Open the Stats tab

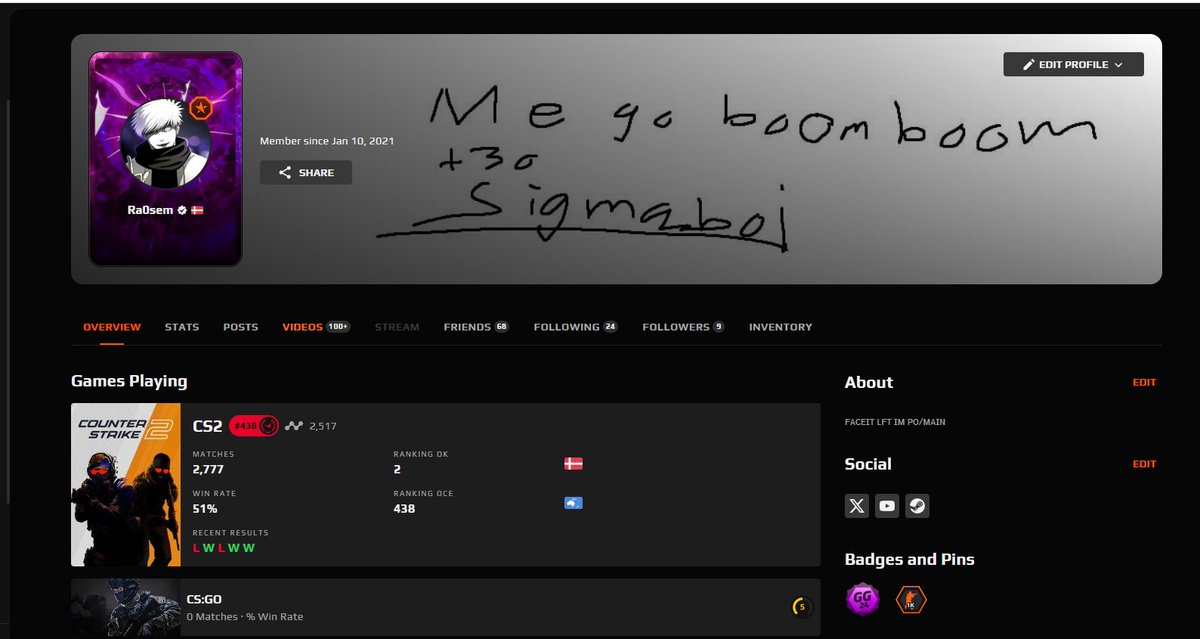coord(182,327)
